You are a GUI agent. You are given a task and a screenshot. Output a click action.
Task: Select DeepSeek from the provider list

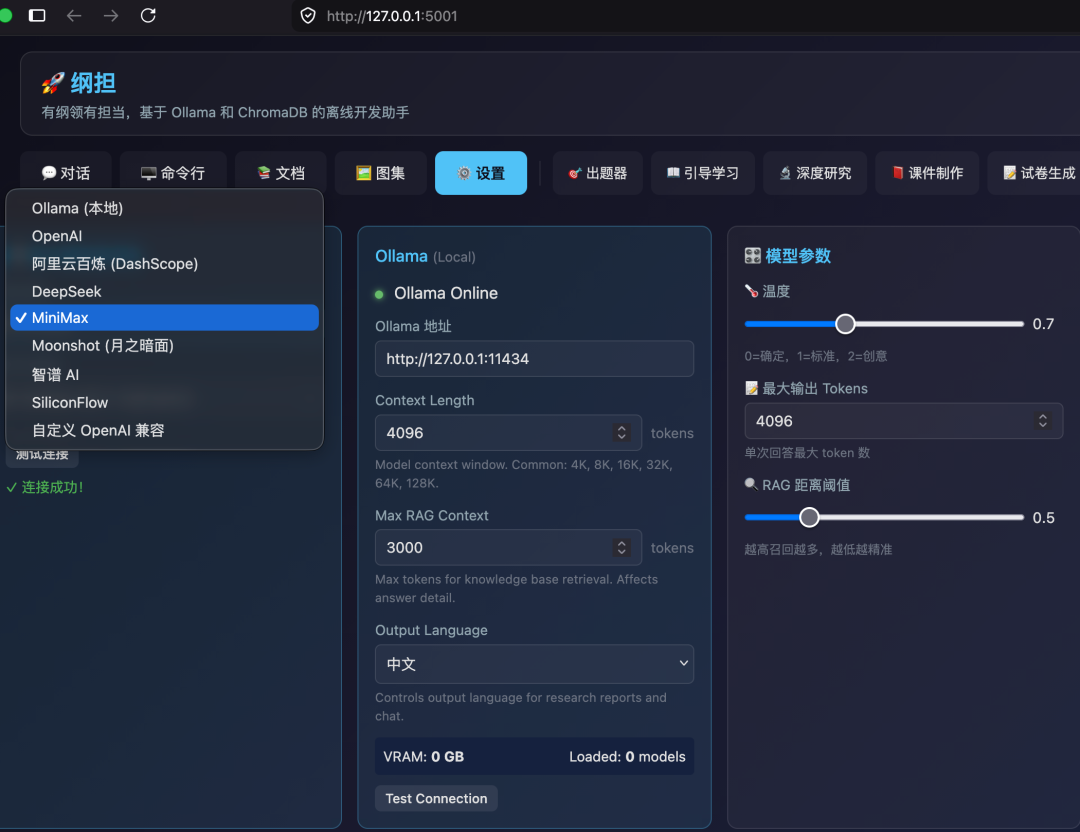click(165, 291)
